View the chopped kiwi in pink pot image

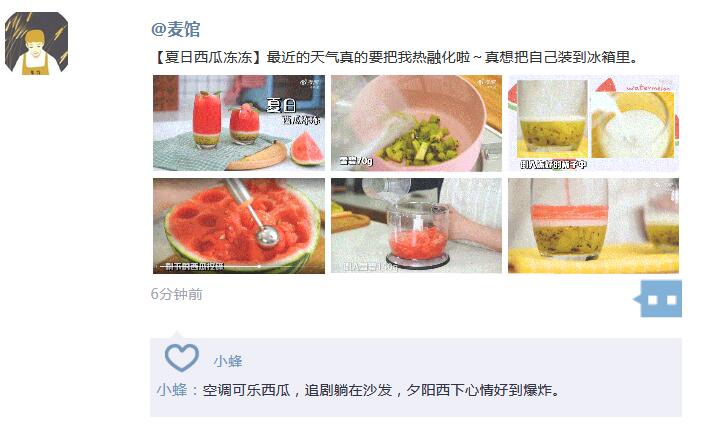[416, 123]
